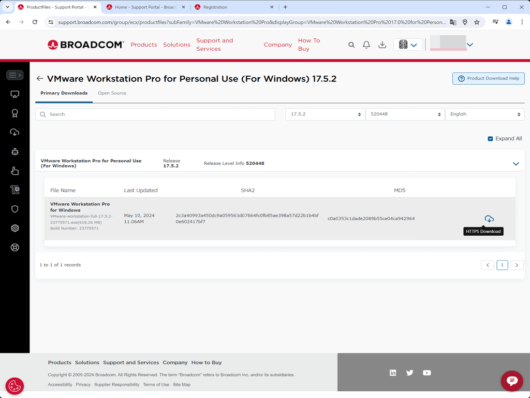Open the header downloads tray icon
The width and height of the screenshot is (530, 398).
[382, 45]
